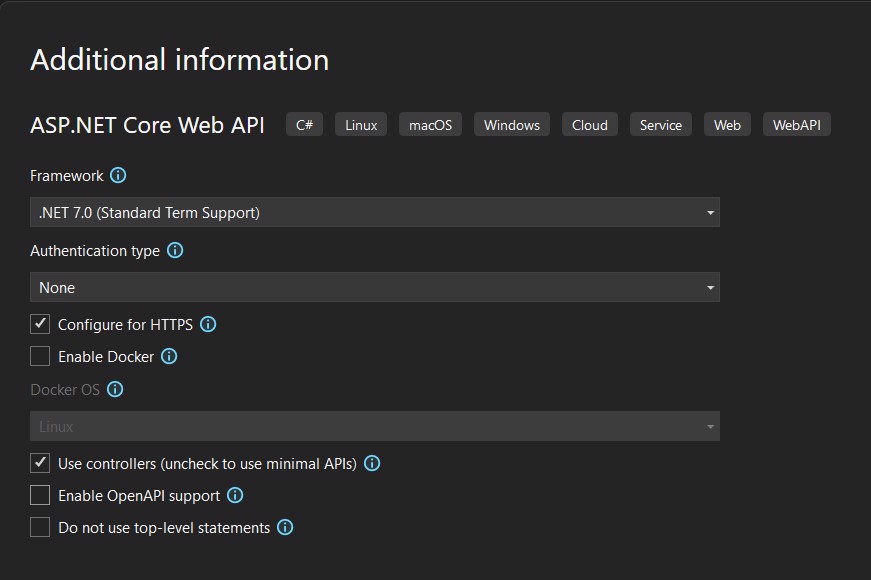Click the disabled Docker OS Linux dropdown

[375, 427]
